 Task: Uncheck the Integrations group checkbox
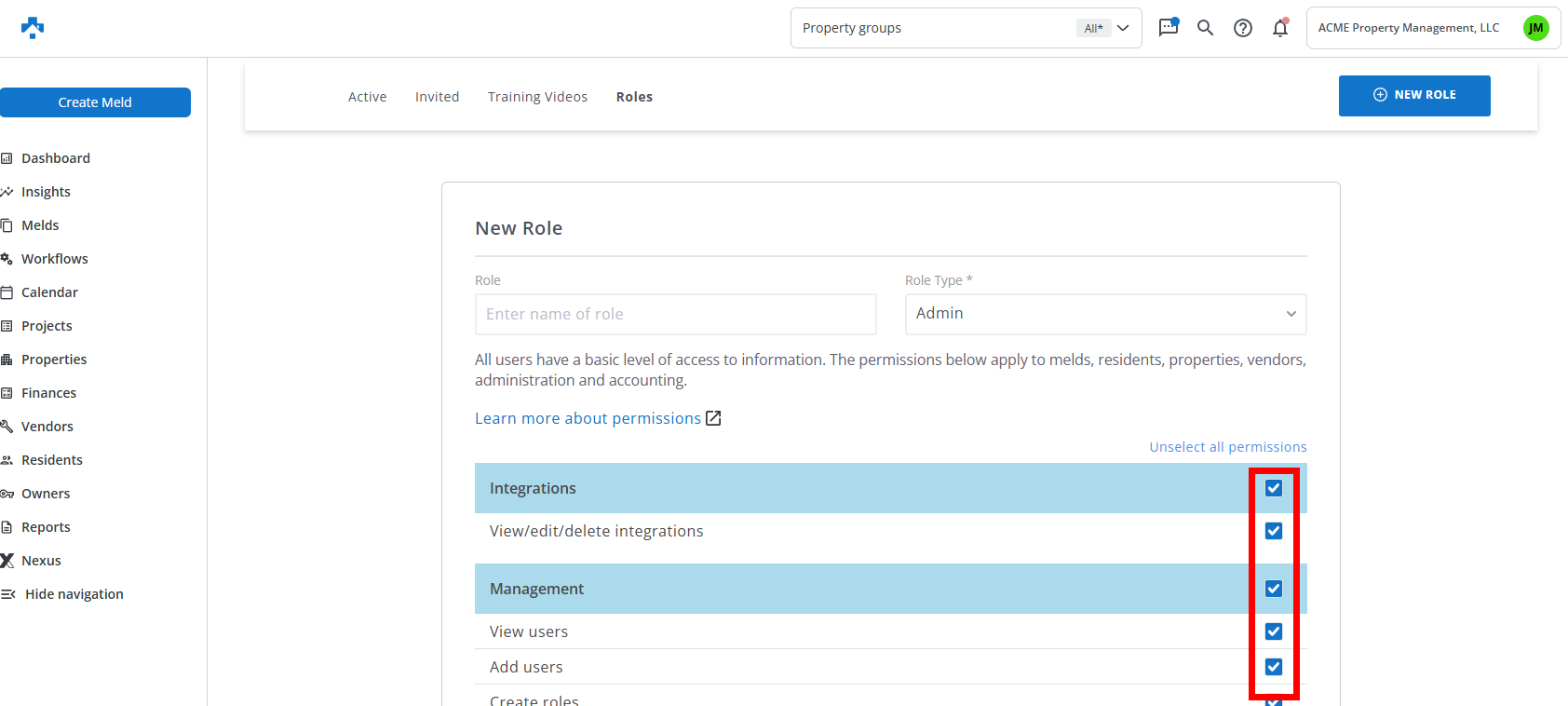(x=1273, y=488)
